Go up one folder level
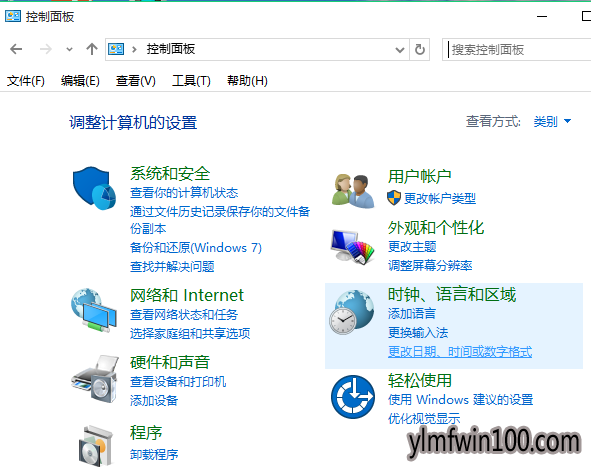 click(x=92, y=49)
